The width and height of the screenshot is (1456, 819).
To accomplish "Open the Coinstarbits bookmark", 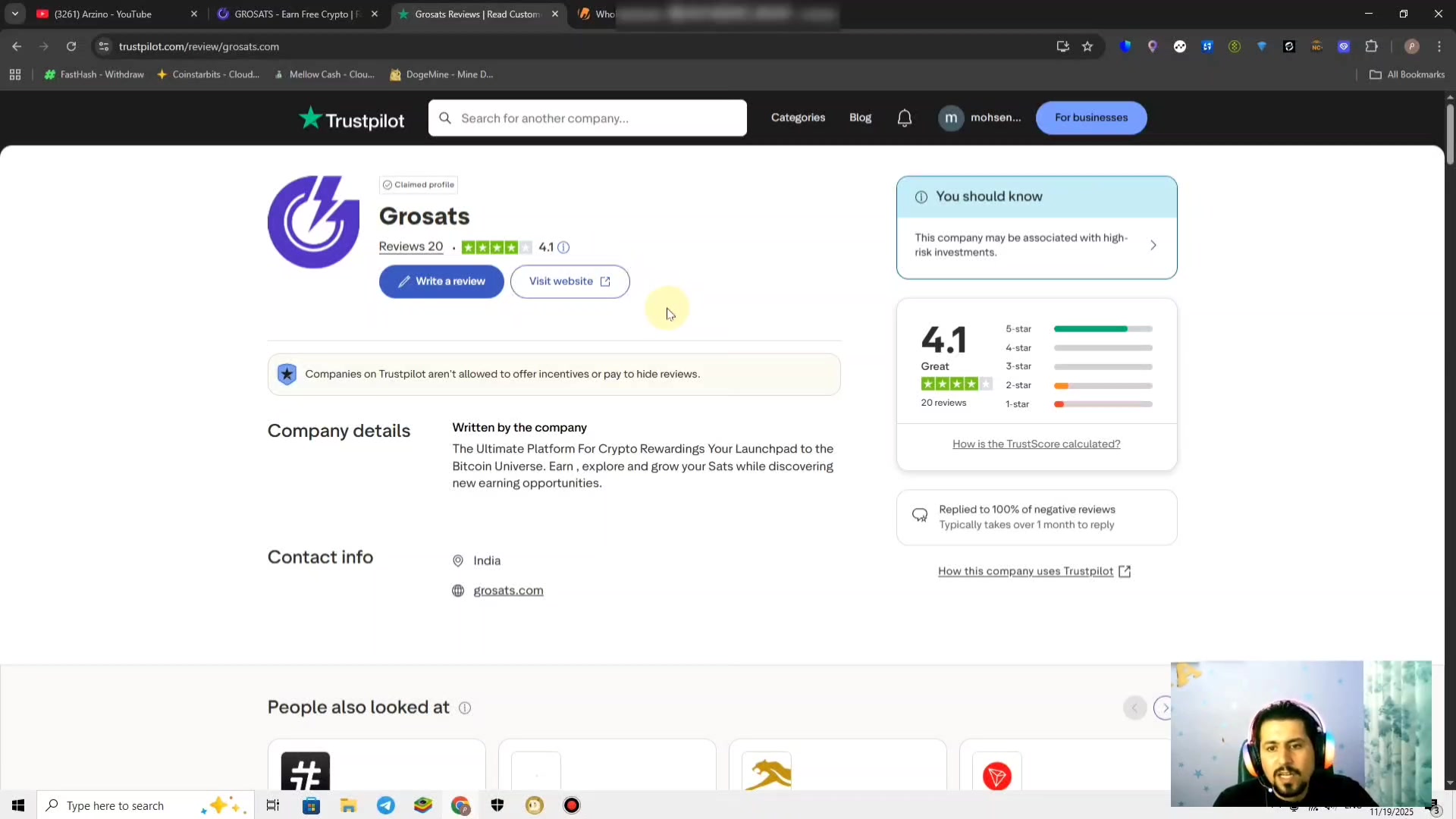I will (x=208, y=74).
